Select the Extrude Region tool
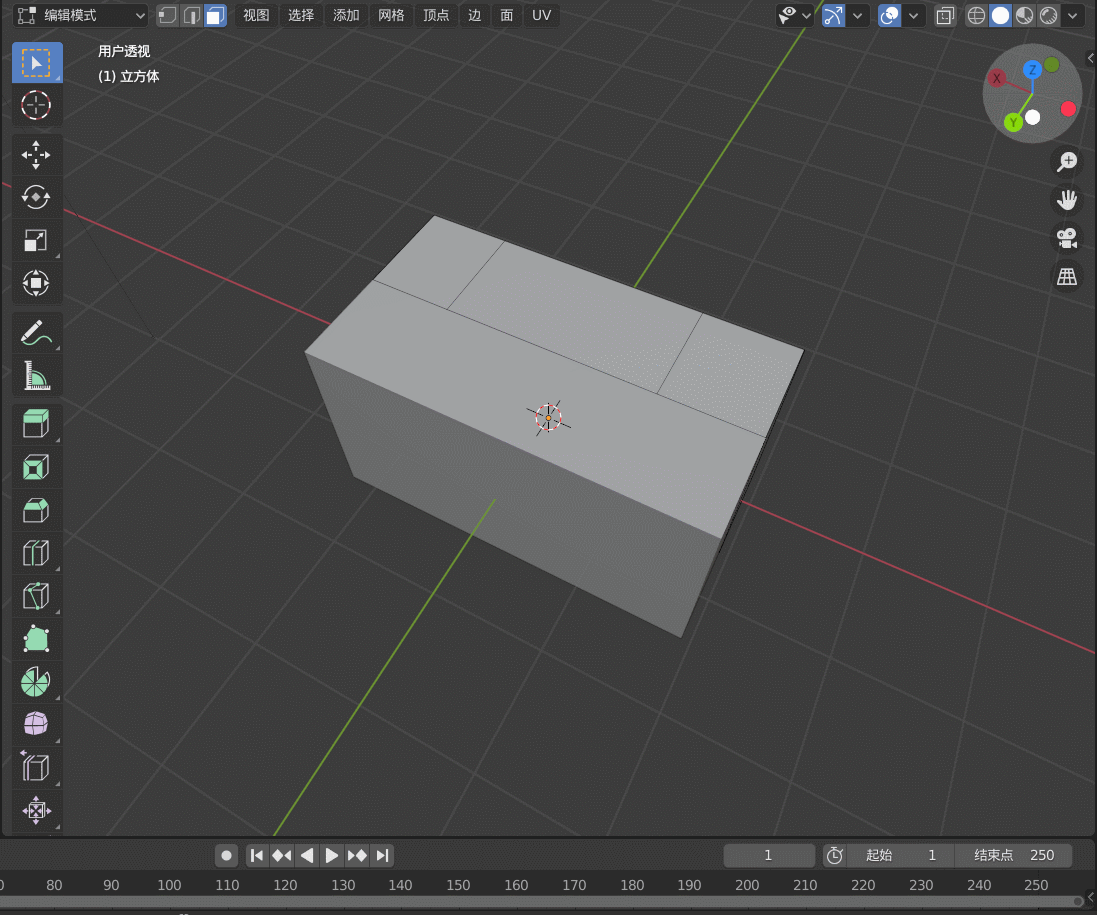This screenshot has width=1097, height=915. point(37,425)
